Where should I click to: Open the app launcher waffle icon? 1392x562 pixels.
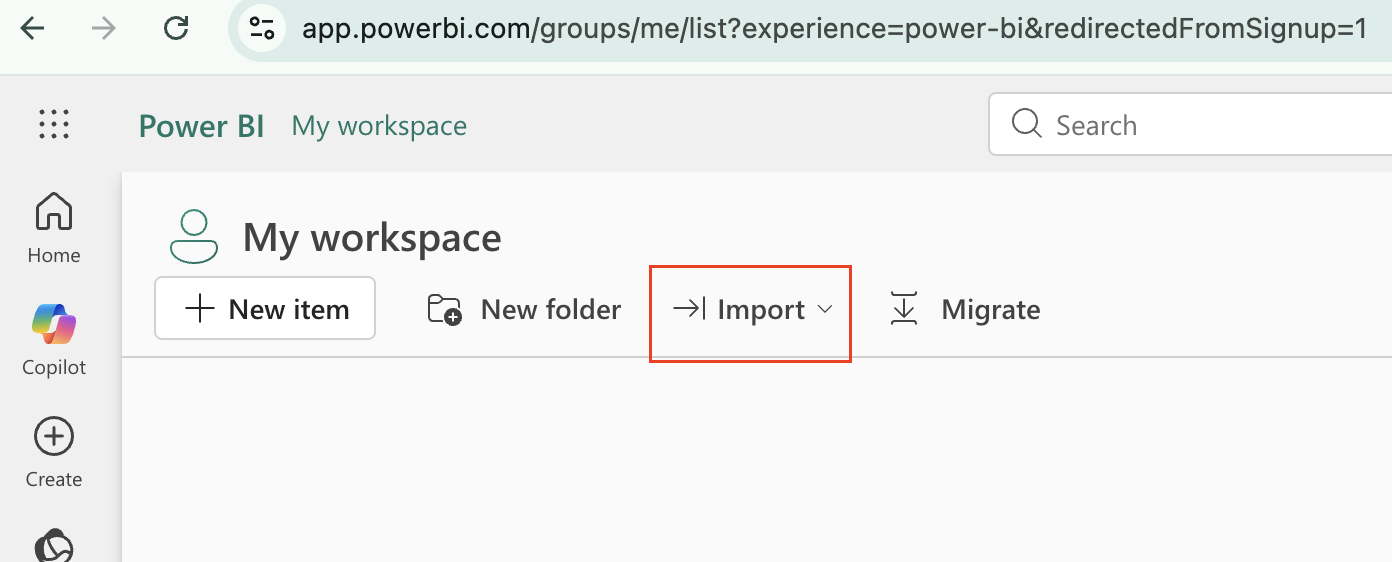(54, 125)
